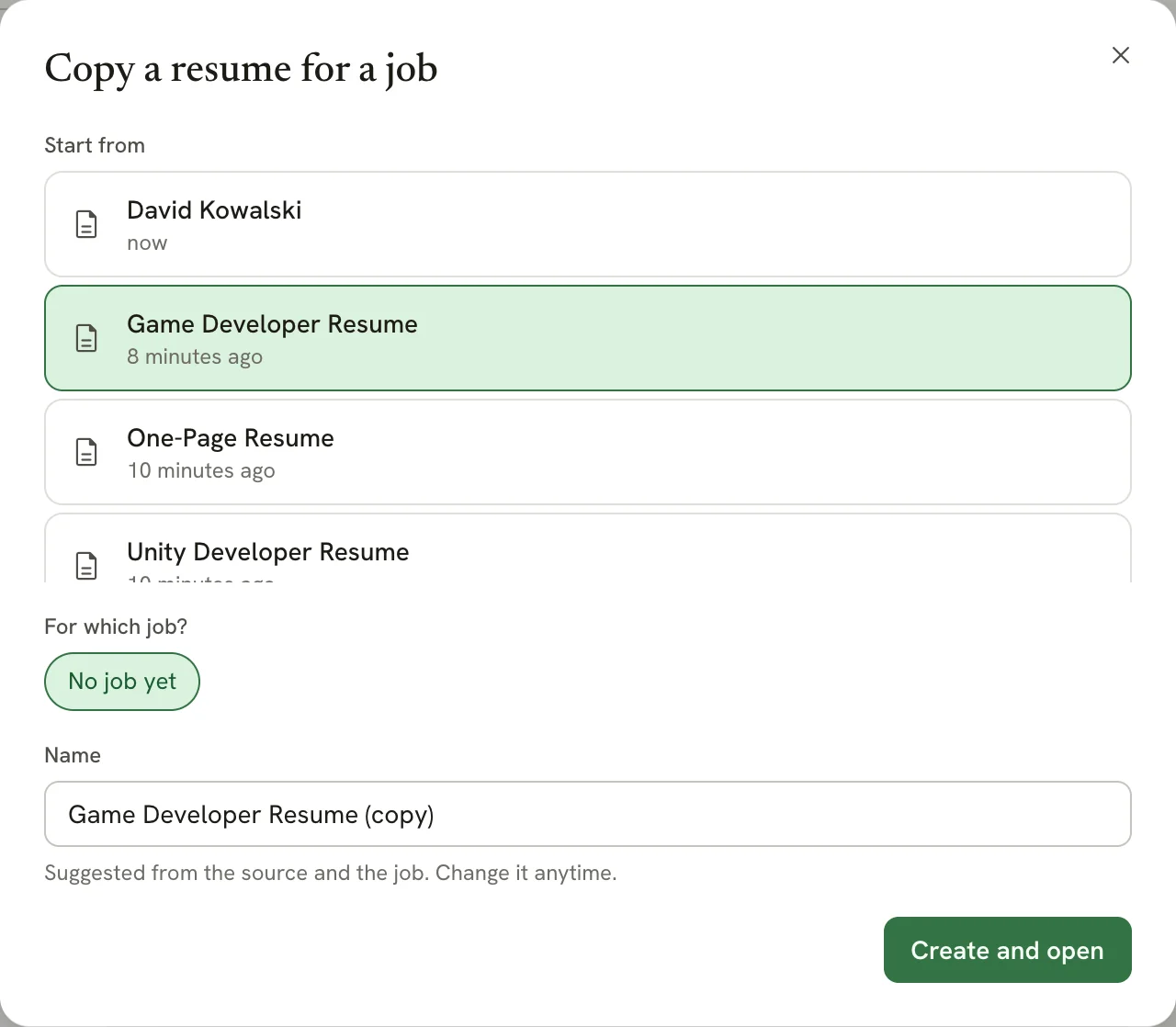
Task: Focus the Name input field
Action: pos(588,814)
